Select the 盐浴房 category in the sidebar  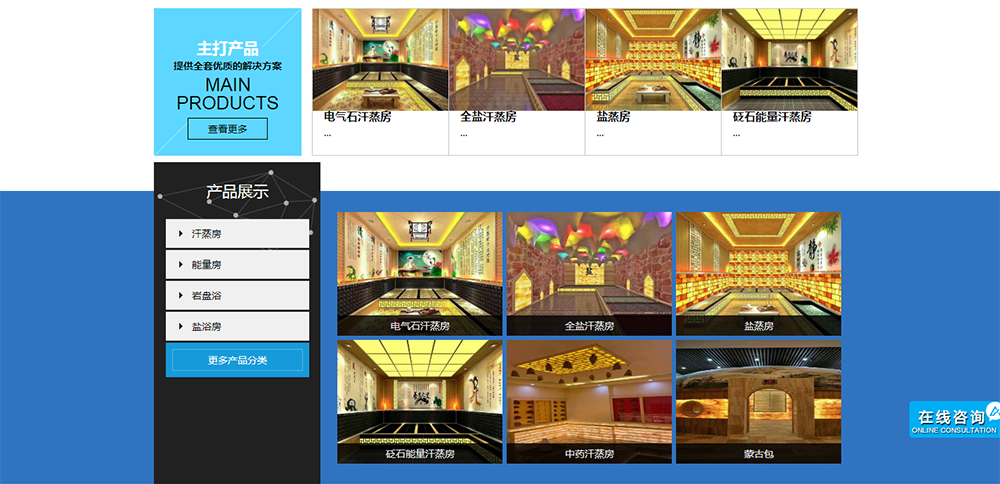[207, 327]
